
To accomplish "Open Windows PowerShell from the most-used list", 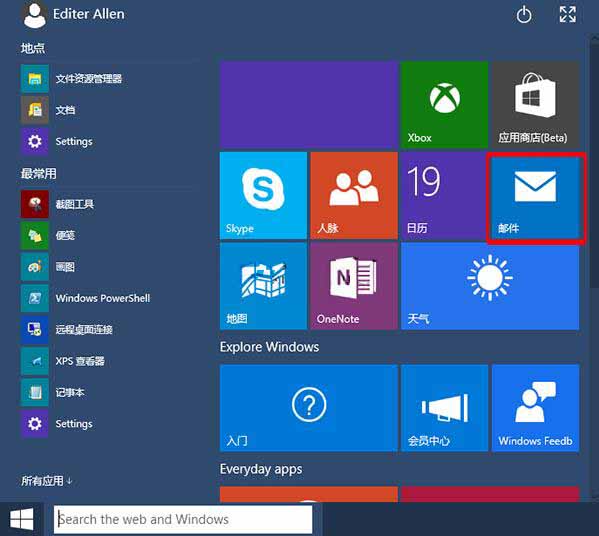I will click(86, 298).
